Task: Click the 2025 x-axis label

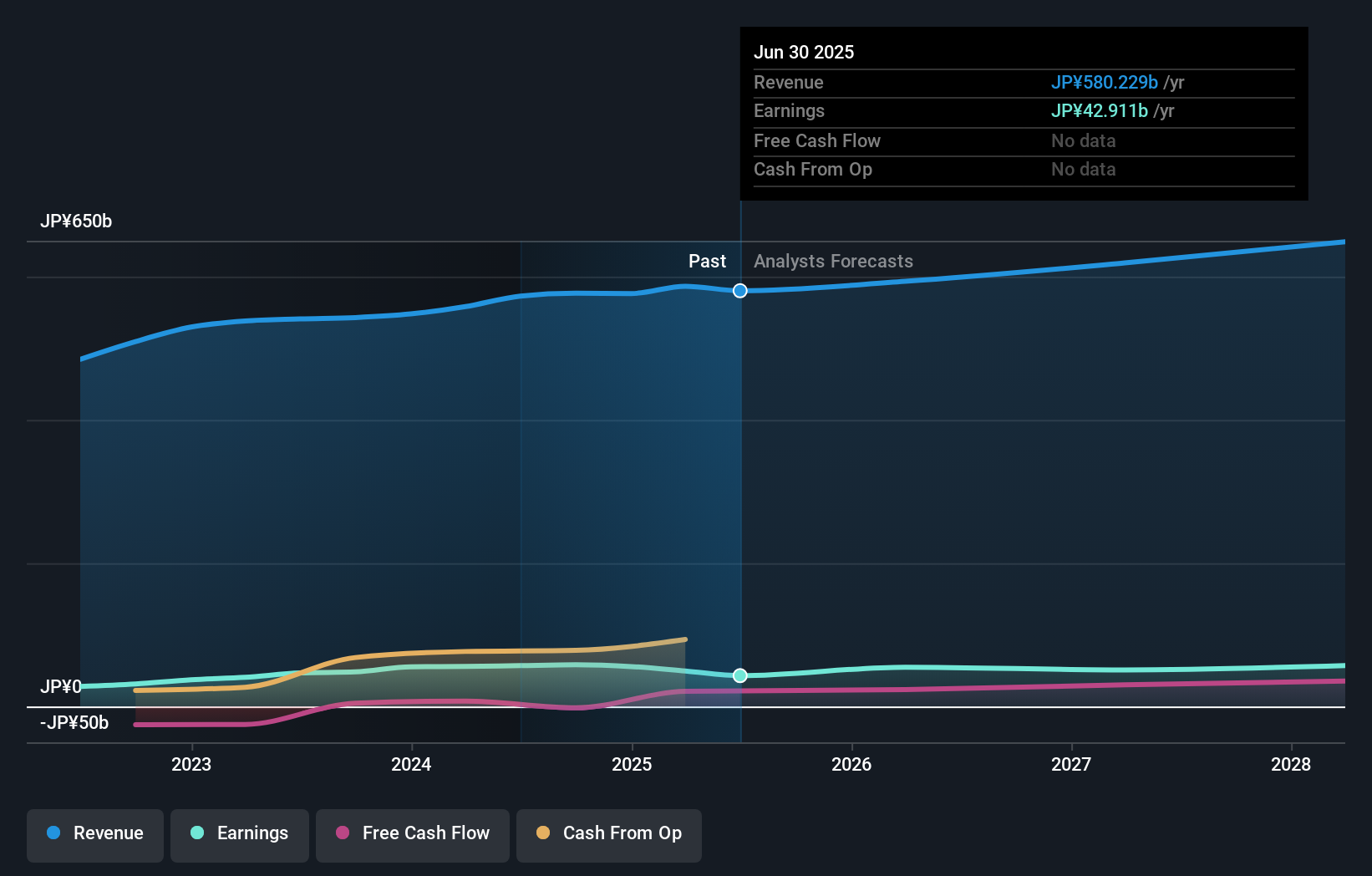Action: click(632, 764)
